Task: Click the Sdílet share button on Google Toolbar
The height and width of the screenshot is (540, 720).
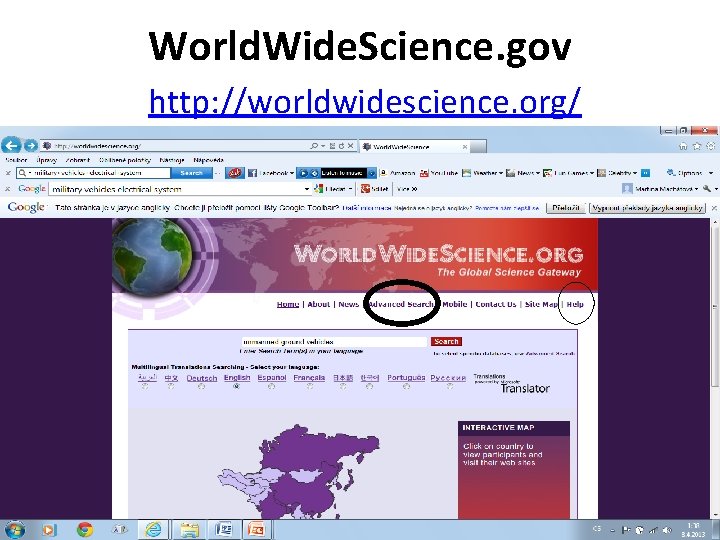Action: 374,189
